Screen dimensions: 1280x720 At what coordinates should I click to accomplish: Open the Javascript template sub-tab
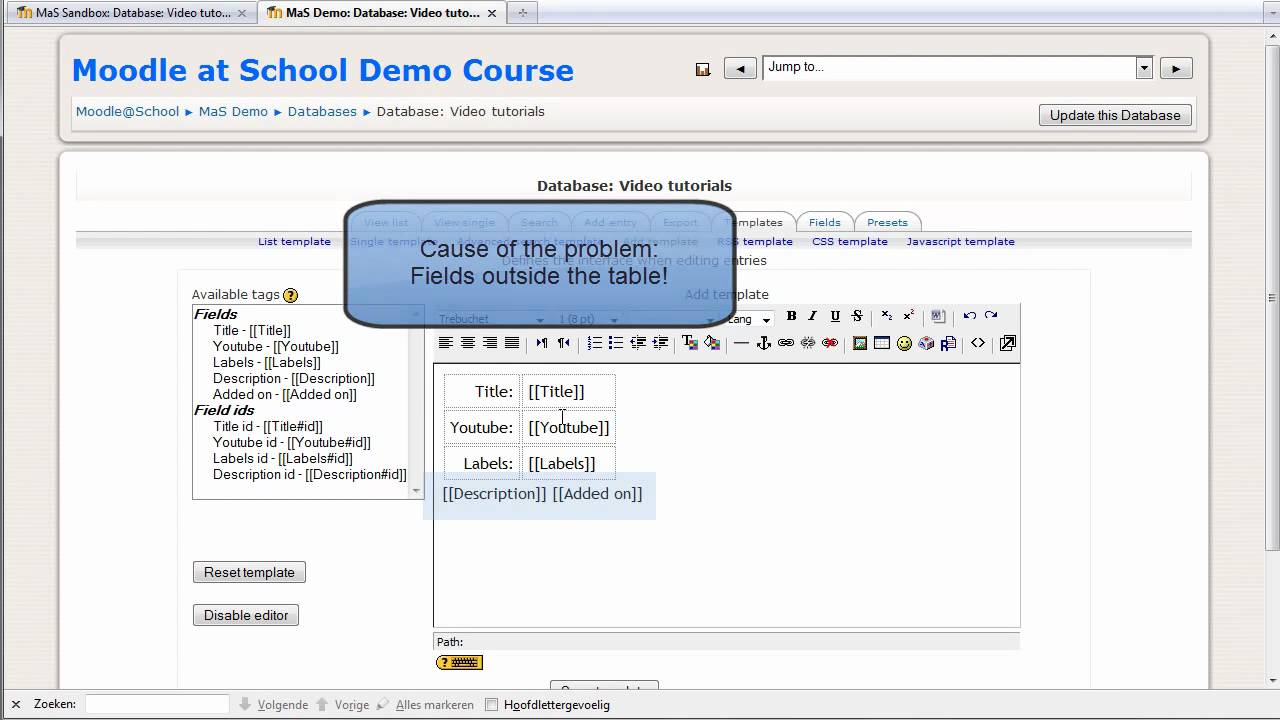tap(961, 241)
